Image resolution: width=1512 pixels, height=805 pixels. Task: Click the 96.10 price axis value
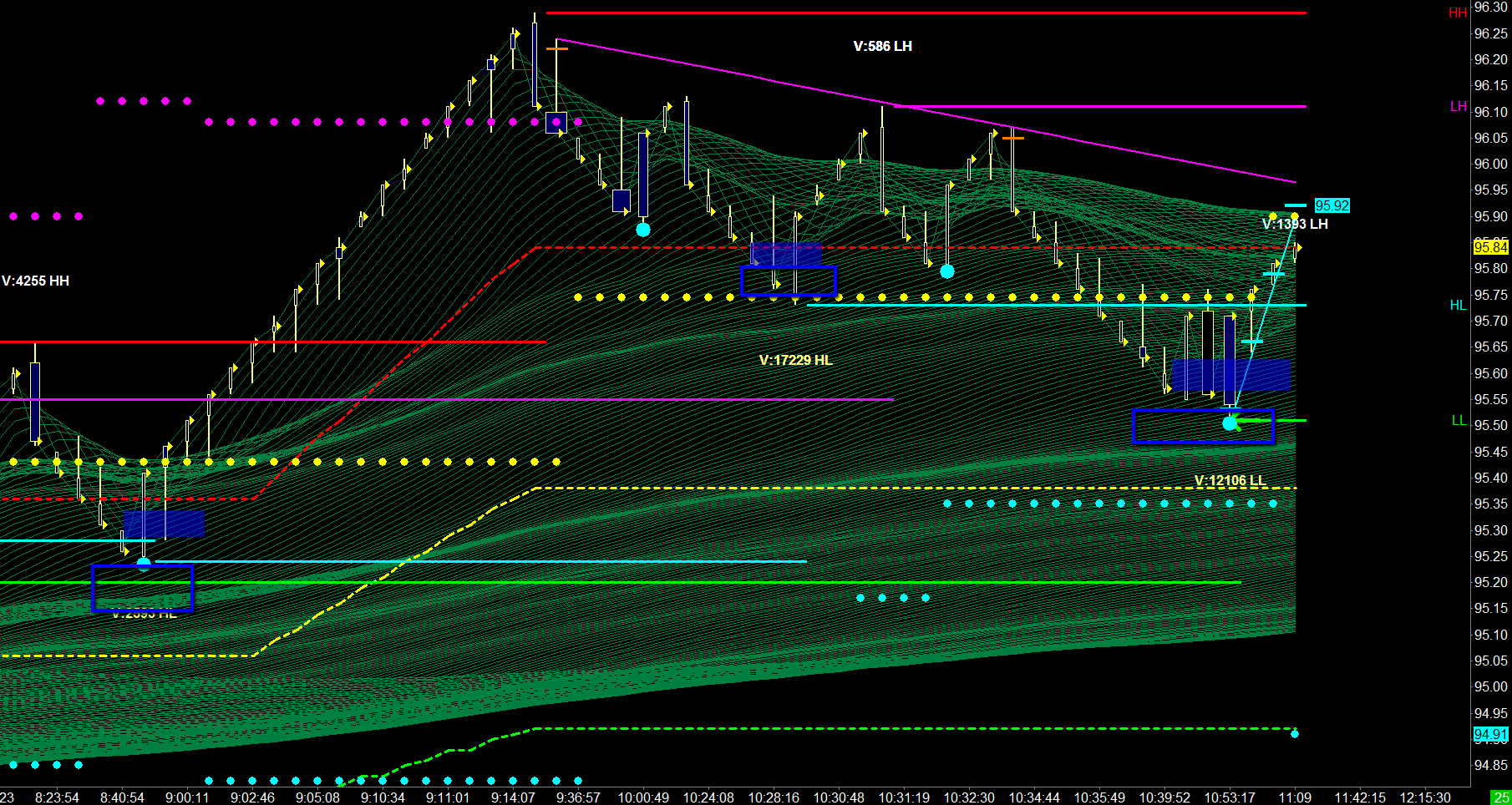(1491, 112)
